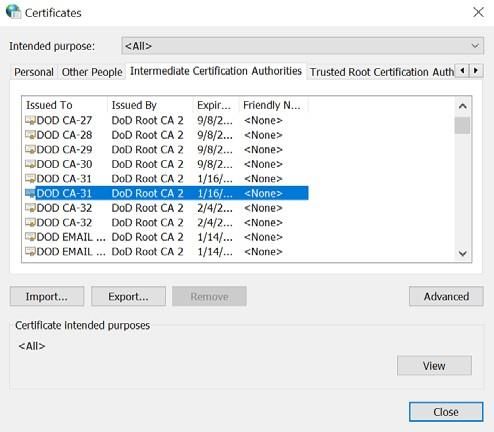Click the list scroll down arrow
The image size is (494, 432).
point(463,253)
